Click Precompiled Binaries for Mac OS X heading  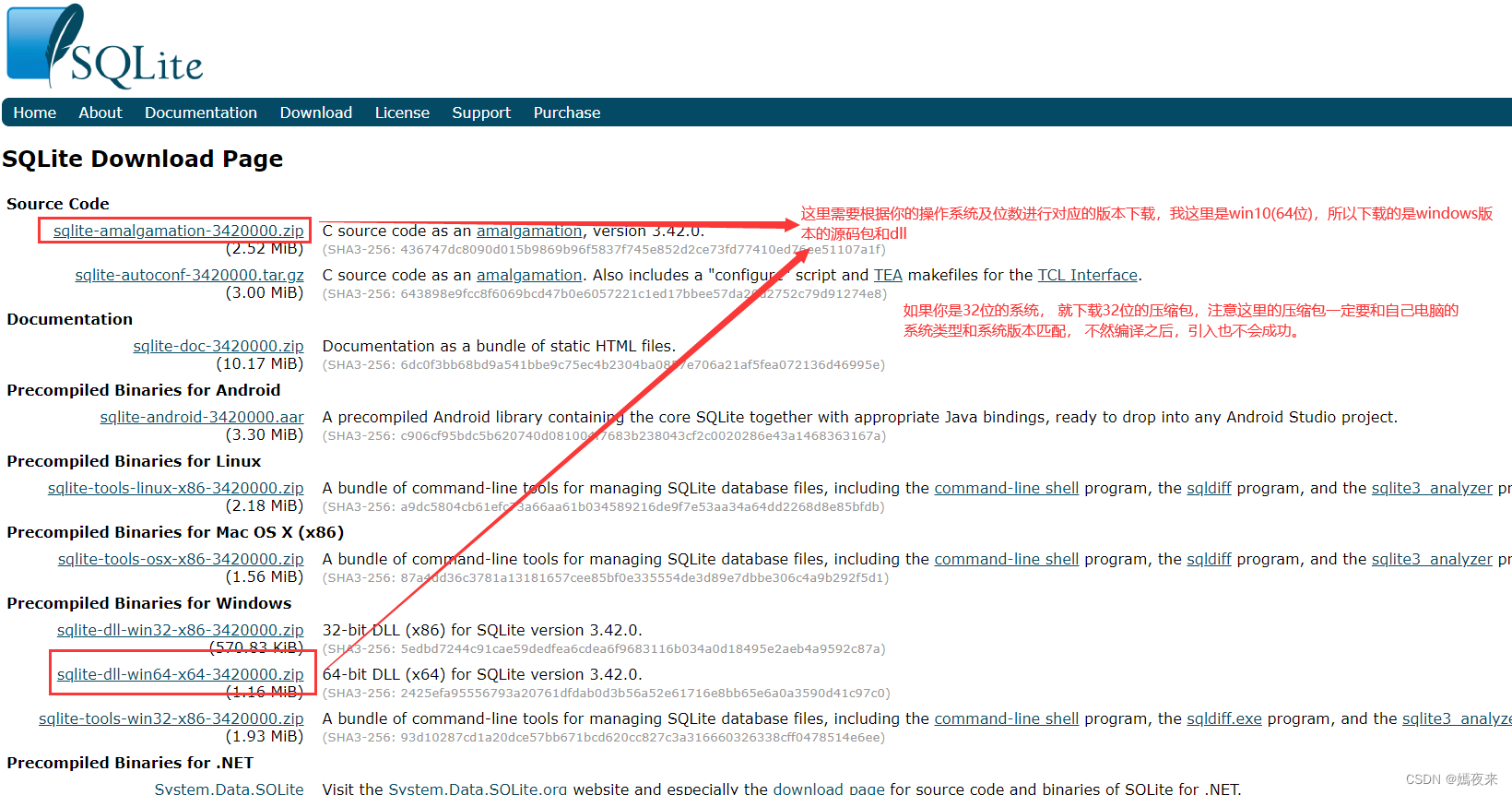tap(175, 532)
